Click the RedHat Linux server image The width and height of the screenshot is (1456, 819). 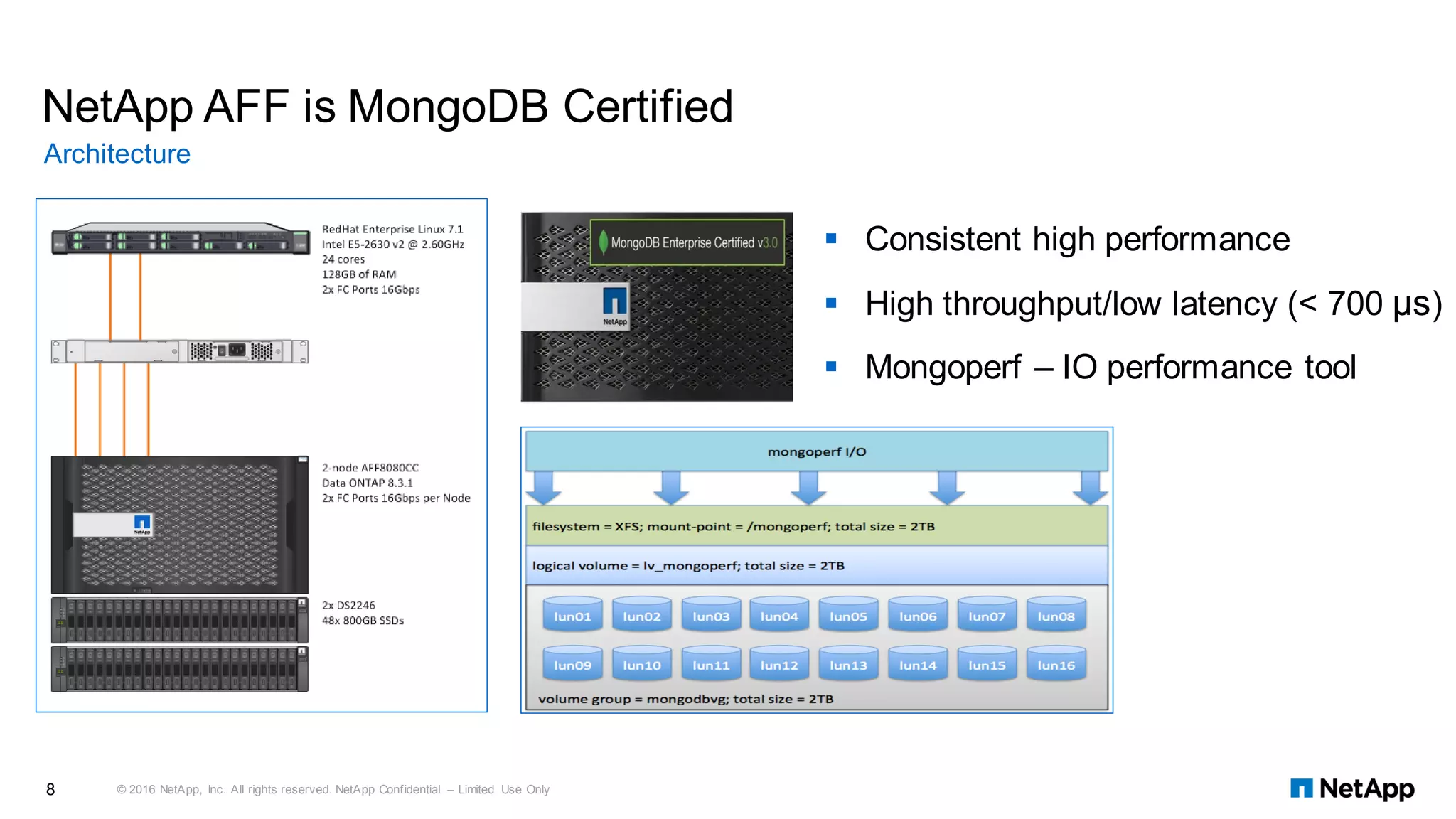(181, 239)
